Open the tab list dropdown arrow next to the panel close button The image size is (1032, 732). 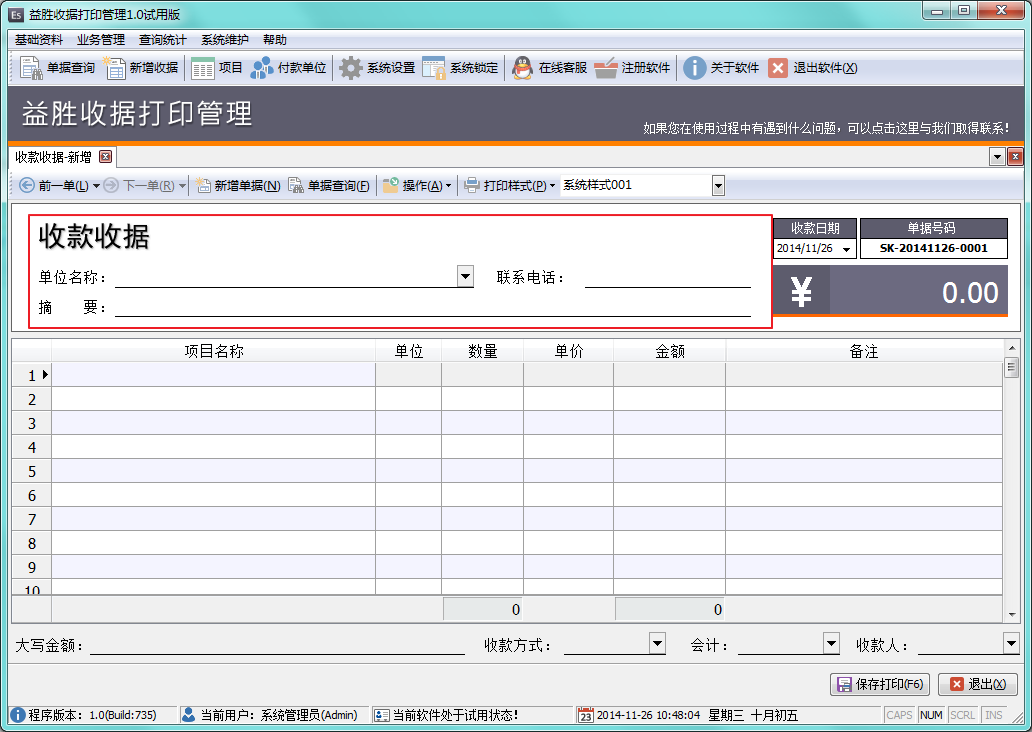997,157
